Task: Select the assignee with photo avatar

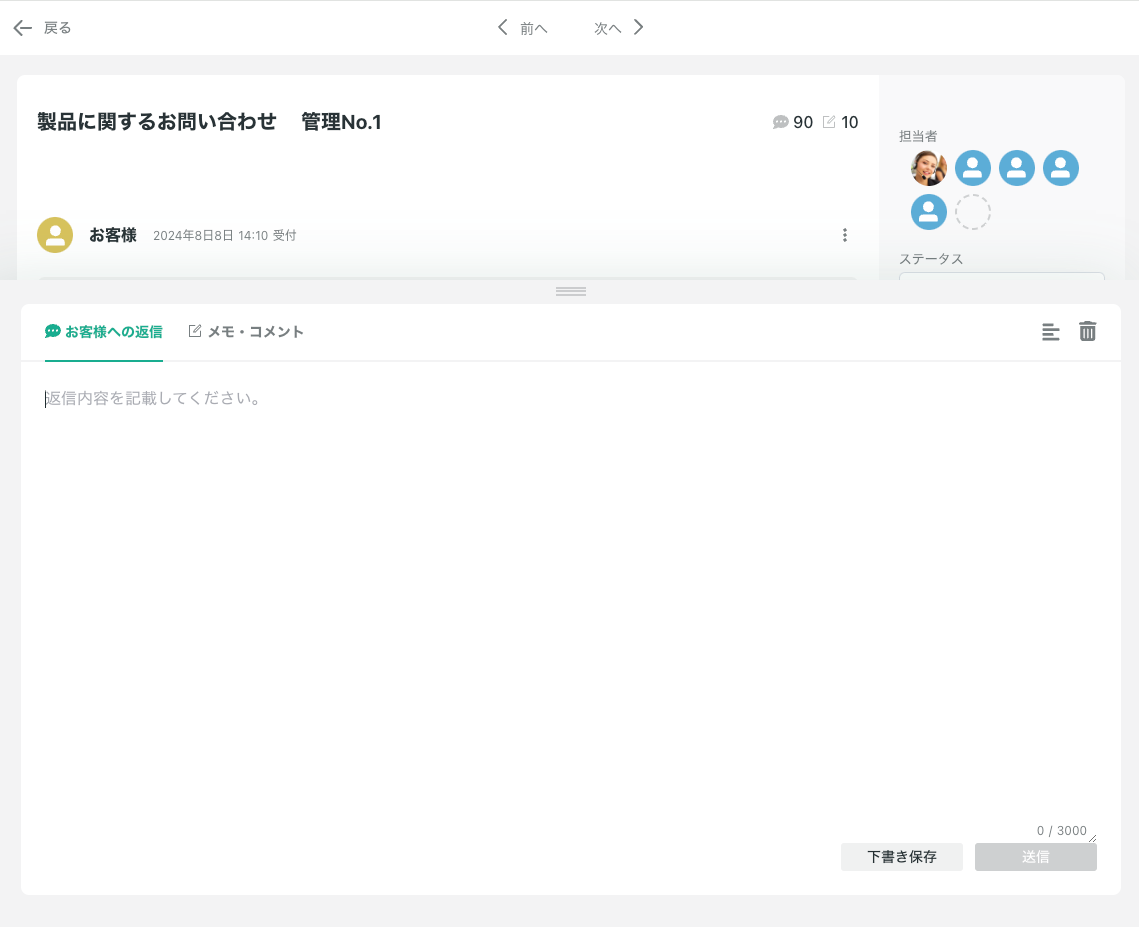Action: [x=929, y=168]
